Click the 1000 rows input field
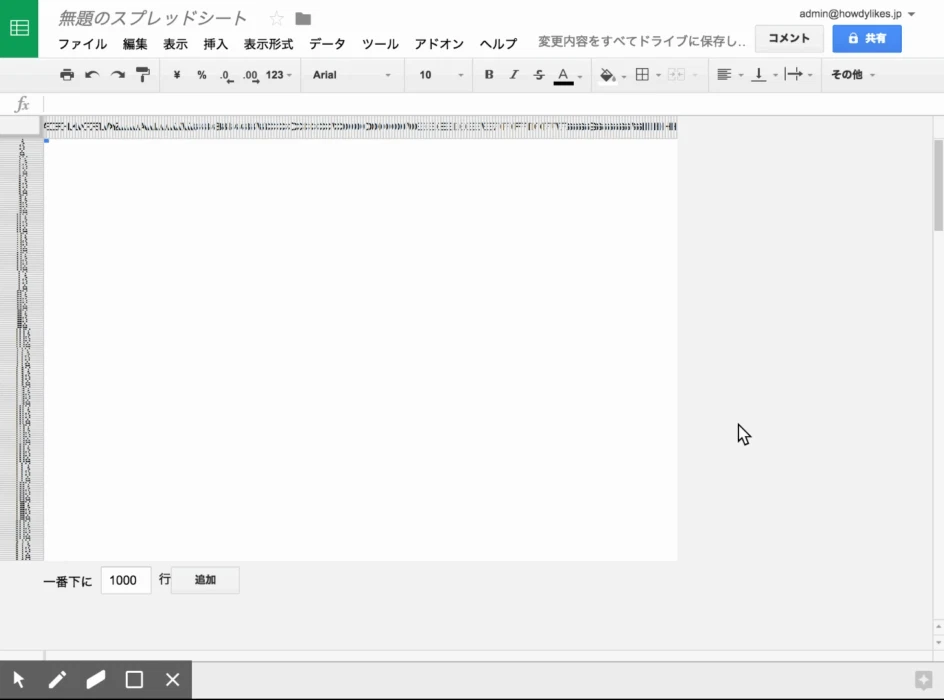This screenshot has width=944, height=700. point(126,580)
